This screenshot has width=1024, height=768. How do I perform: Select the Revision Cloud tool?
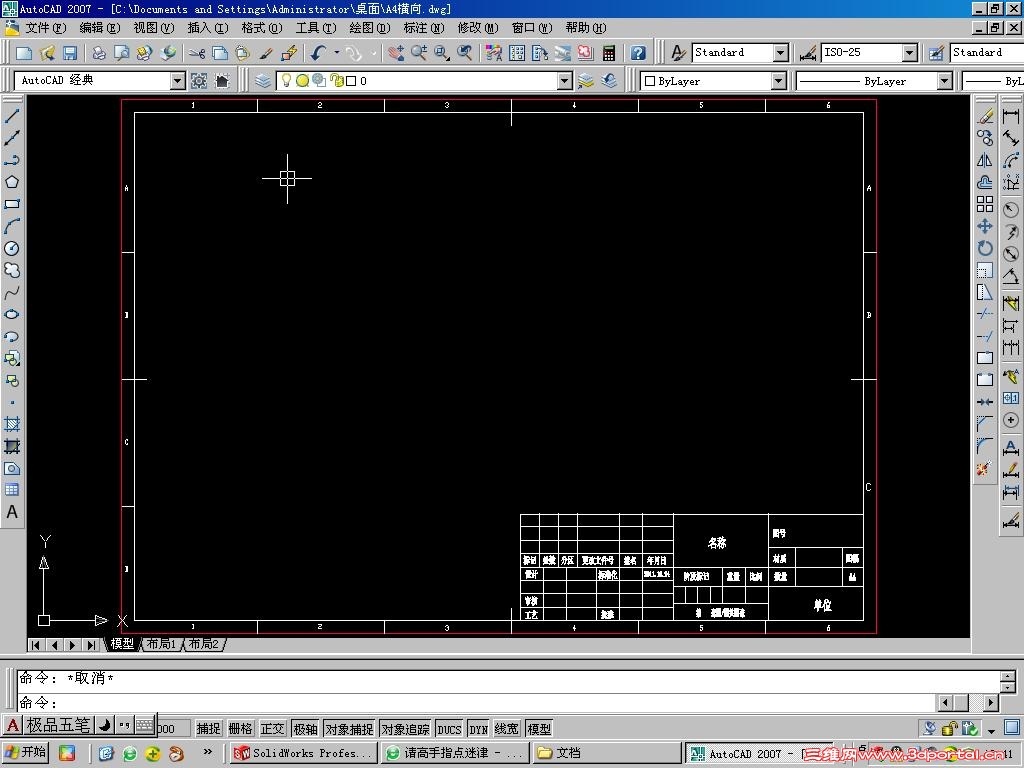(x=12, y=270)
